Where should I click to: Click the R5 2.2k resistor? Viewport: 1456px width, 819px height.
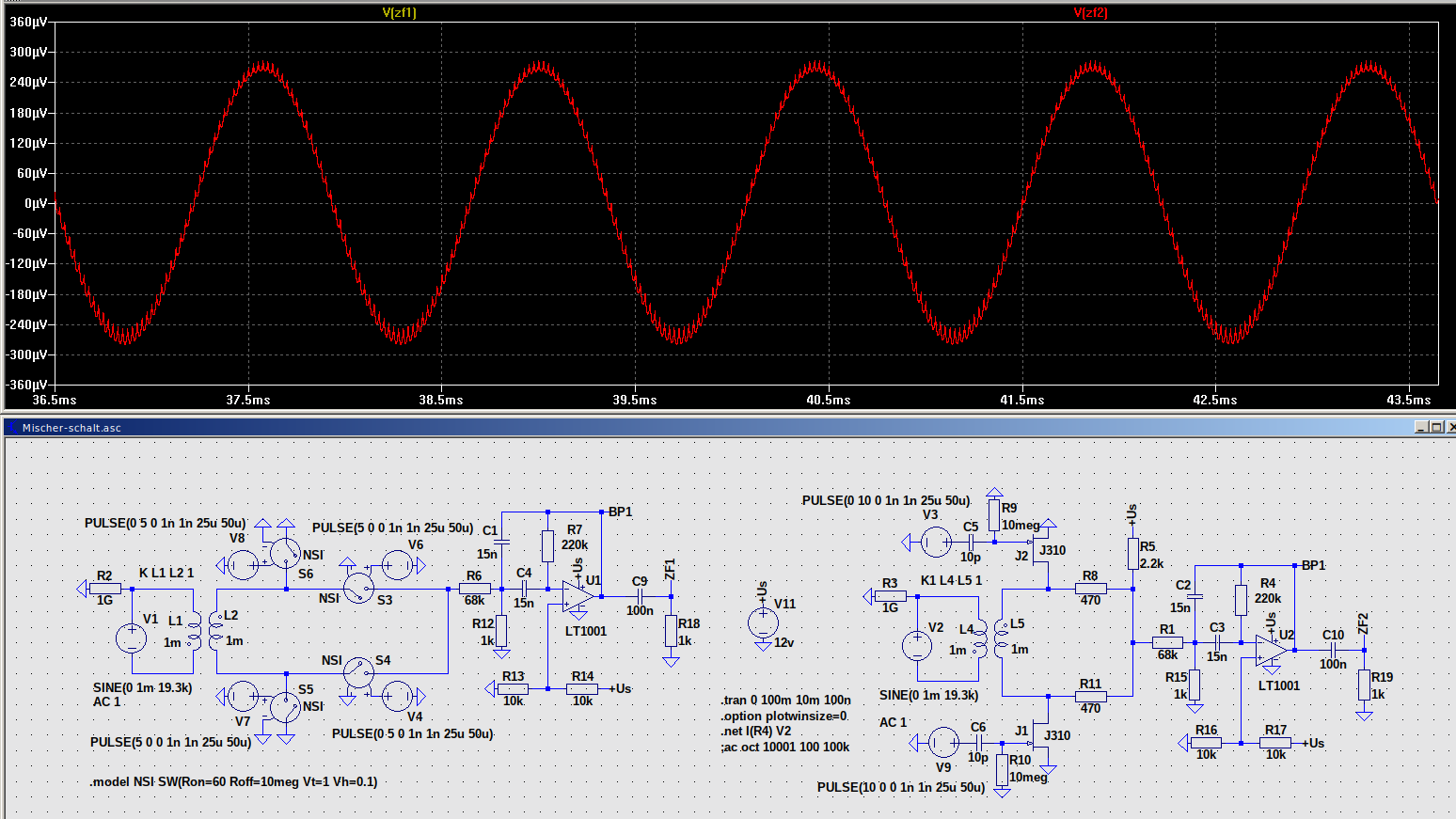tap(1133, 554)
